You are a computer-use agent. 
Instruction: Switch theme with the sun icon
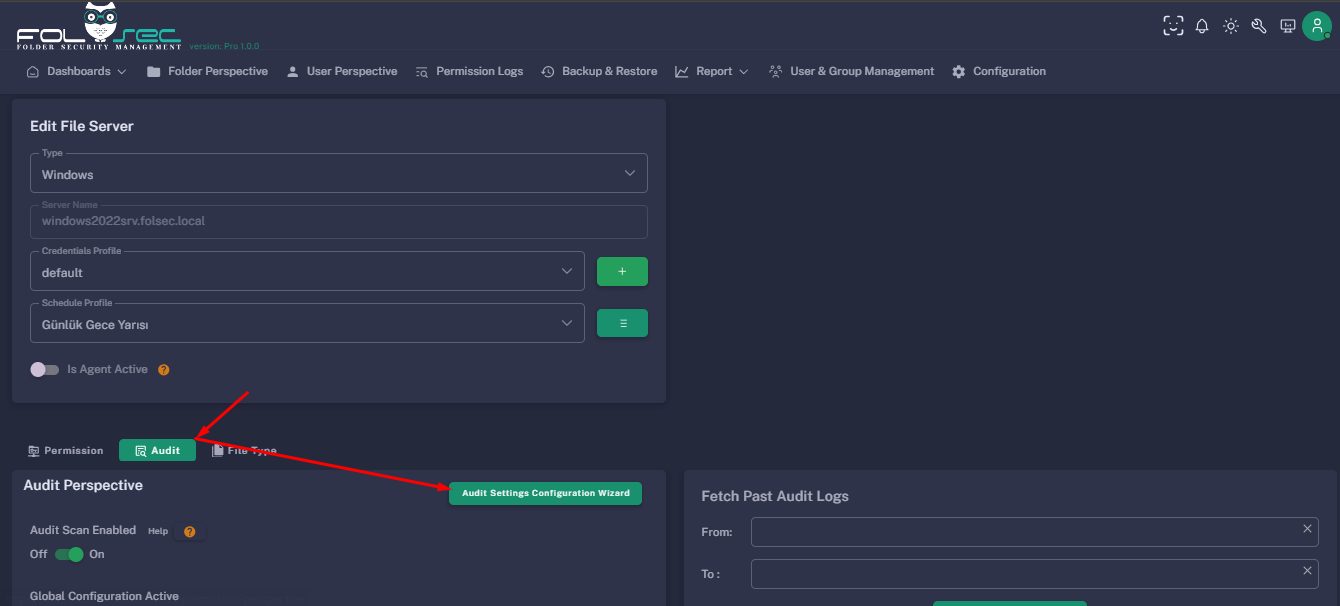coord(1231,26)
